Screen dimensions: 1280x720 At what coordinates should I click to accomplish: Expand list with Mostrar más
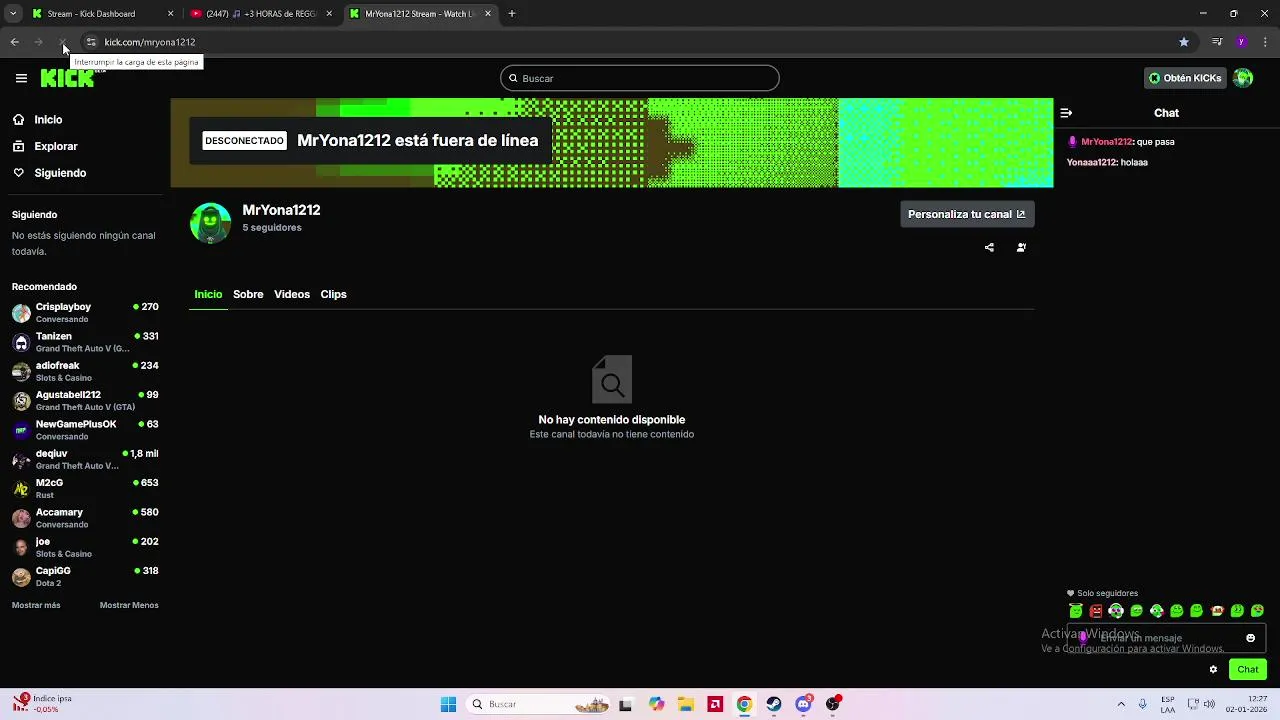tap(36, 605)
